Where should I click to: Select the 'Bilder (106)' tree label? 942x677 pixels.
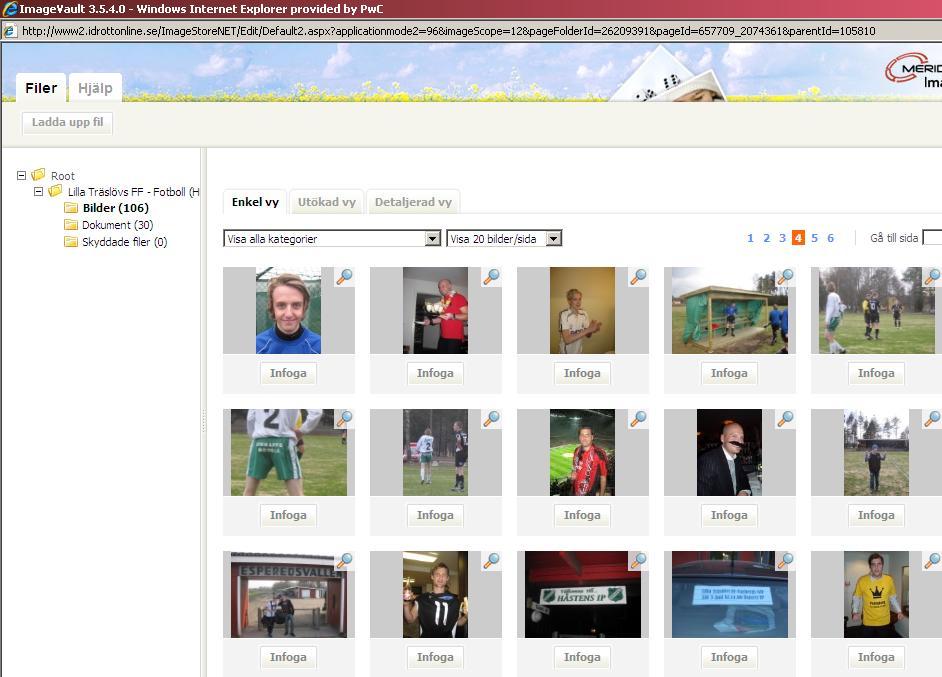pyautogui.click(x=116, y=208)
